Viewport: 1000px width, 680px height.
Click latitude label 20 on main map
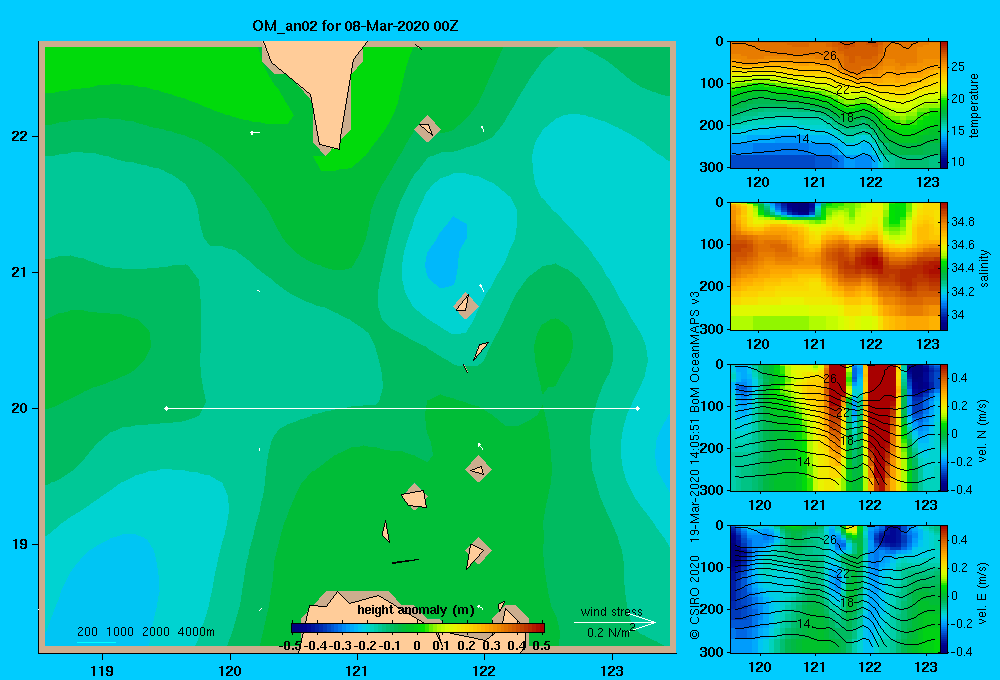[x=20, y=408]
